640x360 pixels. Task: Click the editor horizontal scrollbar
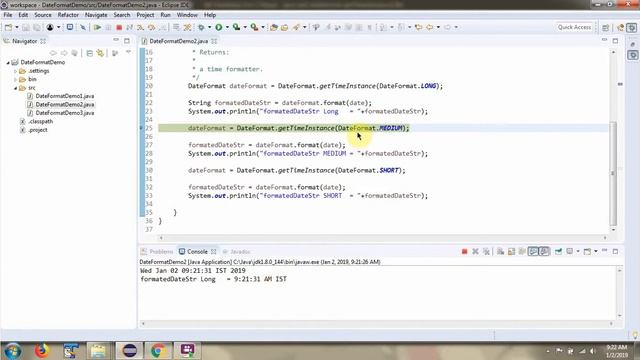point(383,238)
